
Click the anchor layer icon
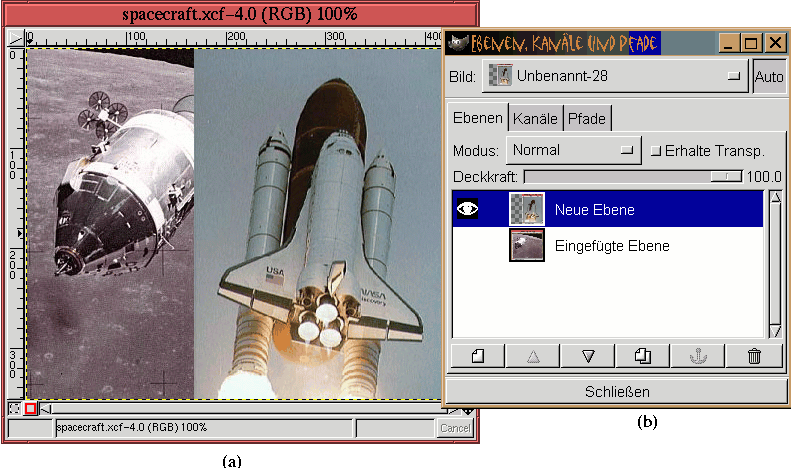[699, 356]
